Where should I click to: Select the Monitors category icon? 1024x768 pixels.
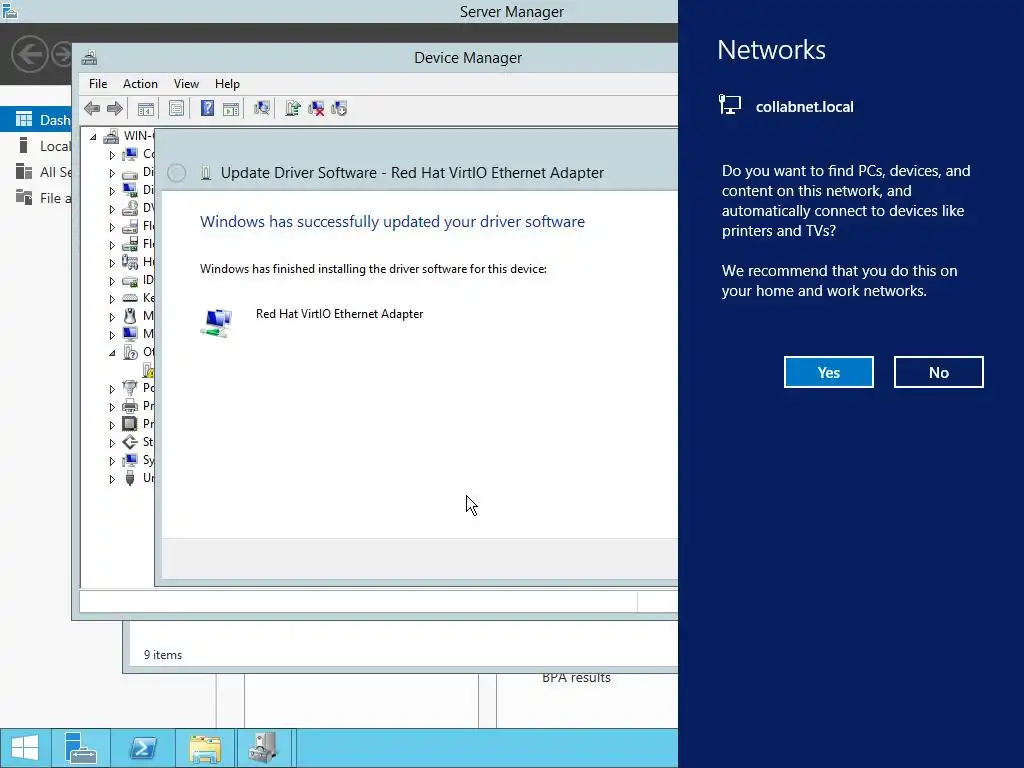coord(130,334)
